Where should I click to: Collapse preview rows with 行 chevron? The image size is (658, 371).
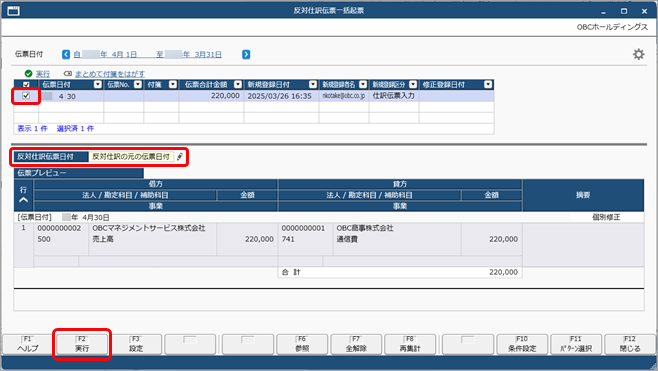pos(24,200)
